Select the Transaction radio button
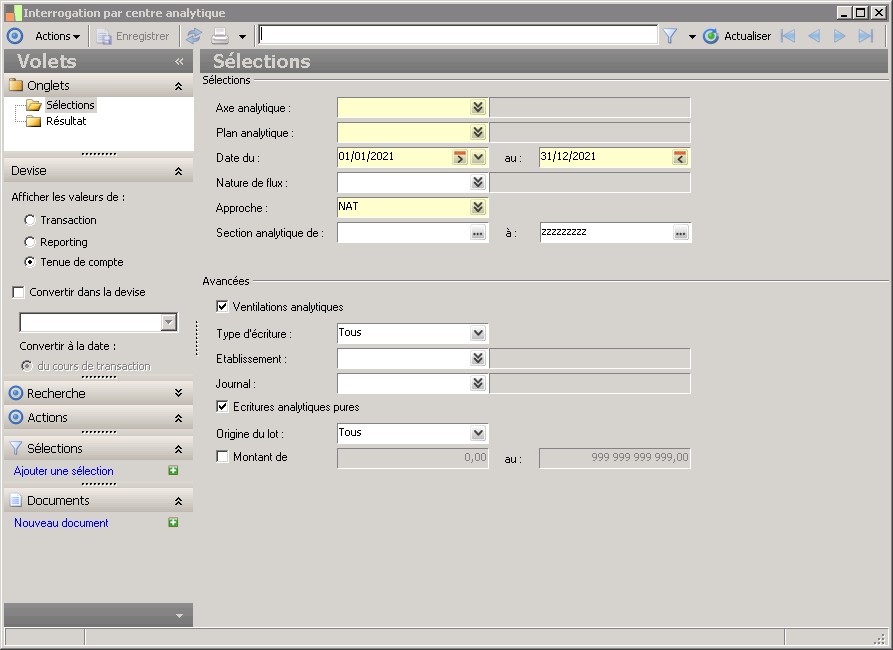893x650 pixels. pos(30,220)
